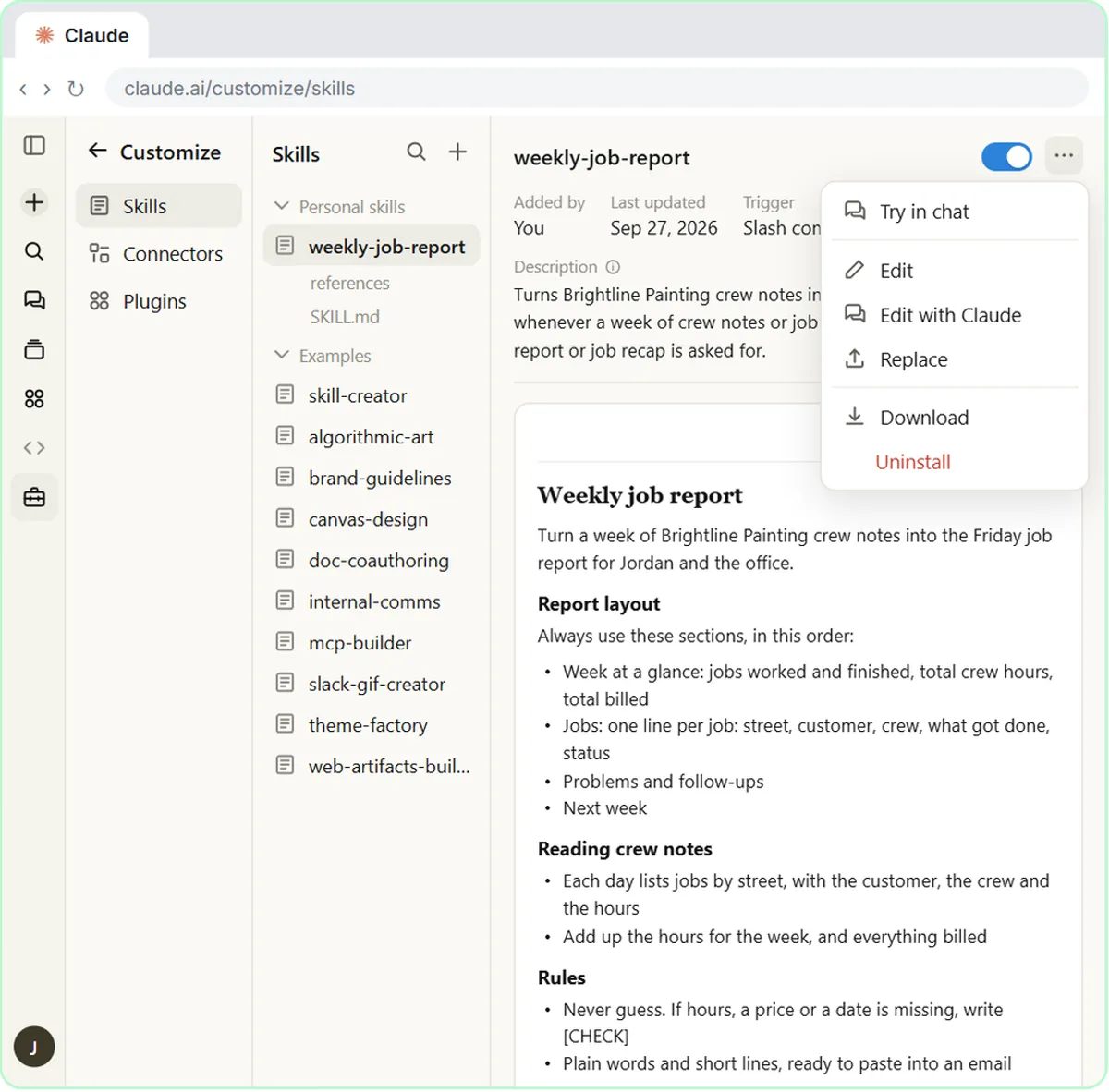Open Connectors in the Customize sidebar

[159, 253]
